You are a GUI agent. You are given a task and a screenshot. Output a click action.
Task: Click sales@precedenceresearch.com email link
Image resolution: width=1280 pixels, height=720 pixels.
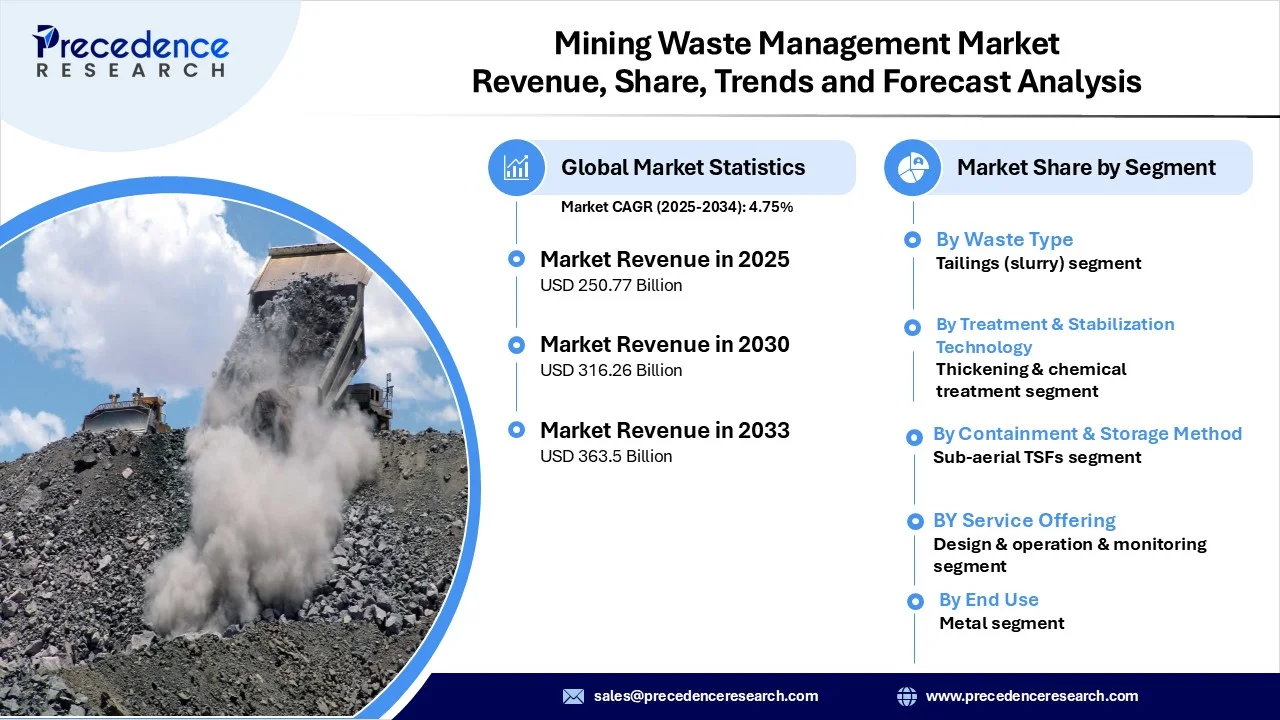[705, 696]
